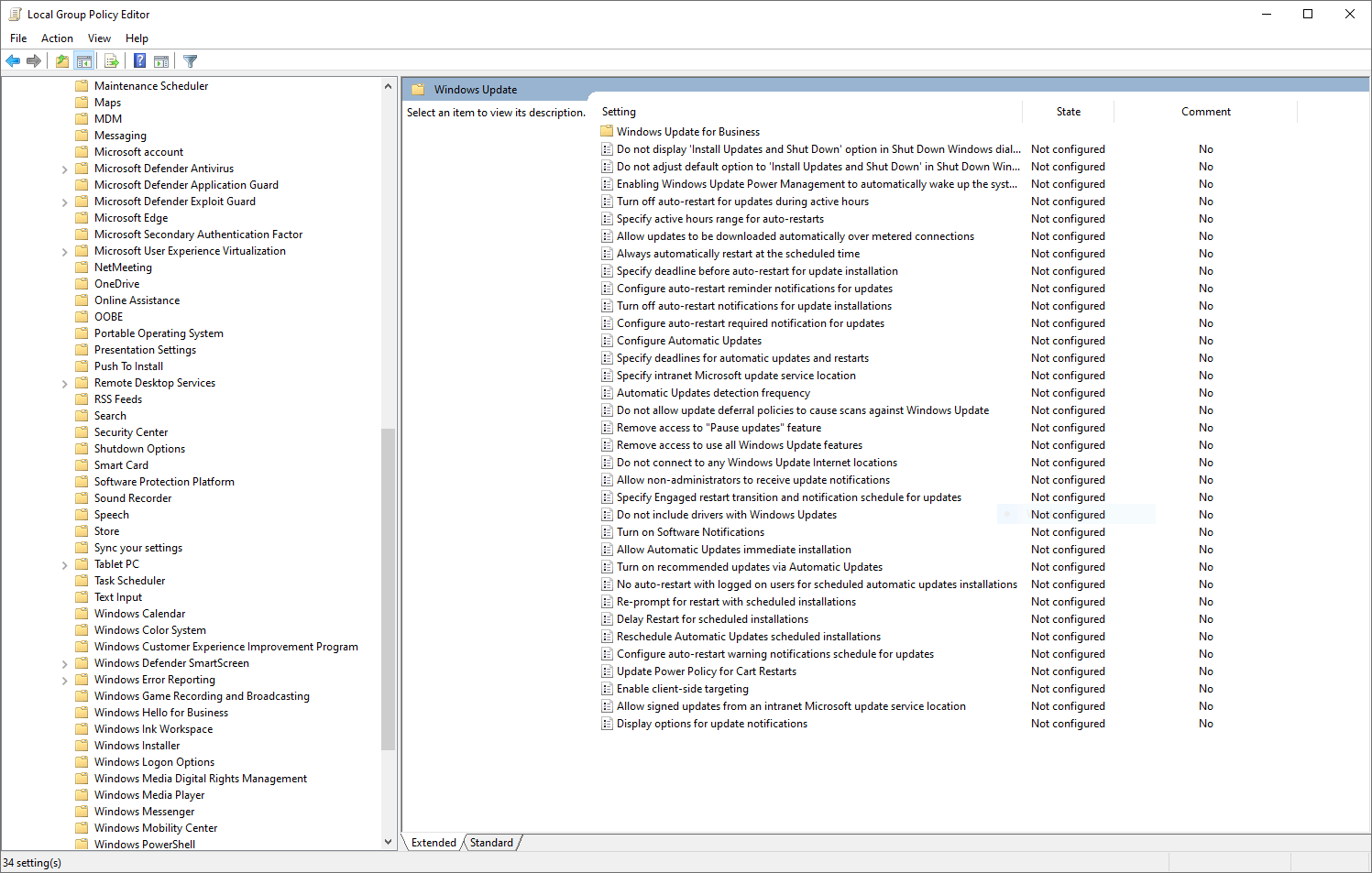The height and width of the screenshot is (873, 1372).
Task: Click the tree scrollbar up arrow
Action: pos(388,86)
